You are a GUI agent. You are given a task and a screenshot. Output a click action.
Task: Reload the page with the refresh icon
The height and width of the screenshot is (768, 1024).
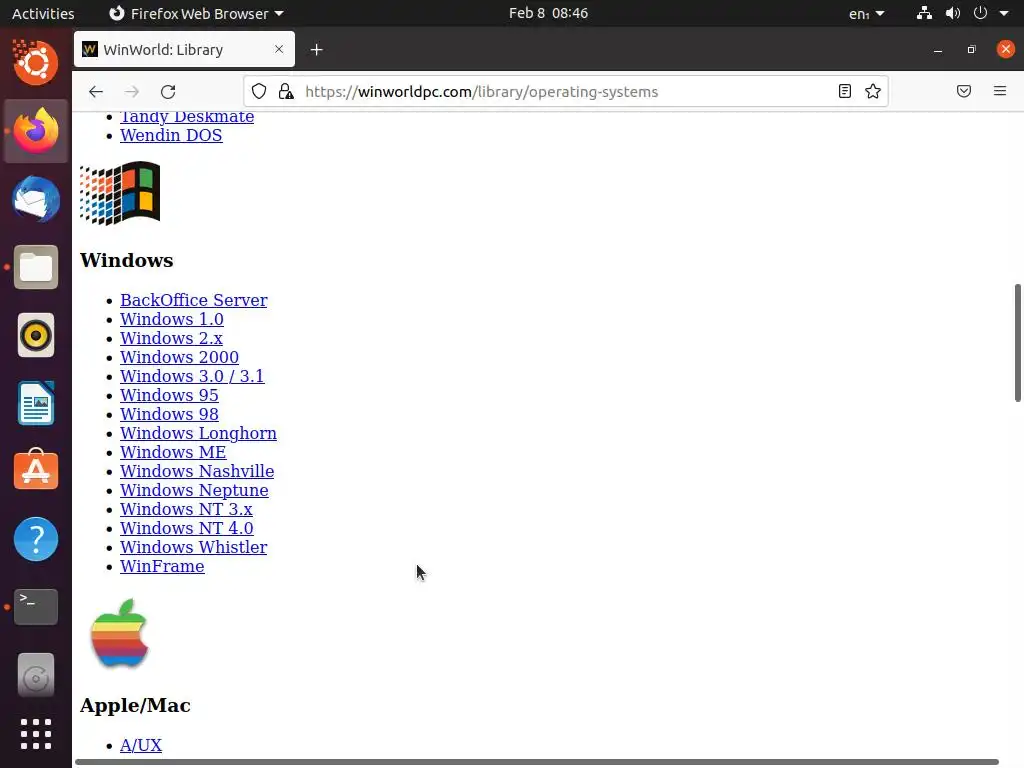168,91
